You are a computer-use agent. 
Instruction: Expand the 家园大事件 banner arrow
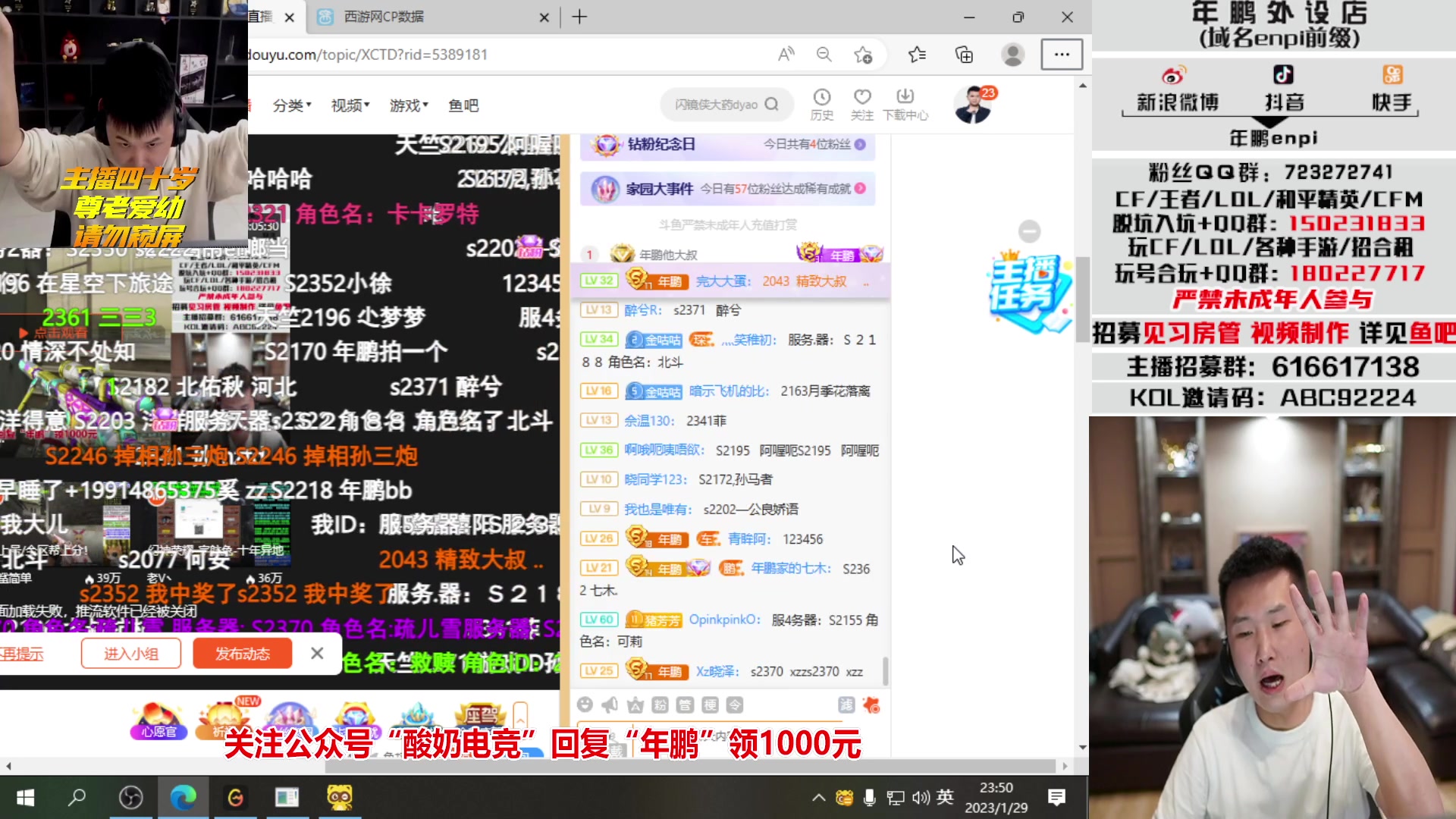click(860, 189)
